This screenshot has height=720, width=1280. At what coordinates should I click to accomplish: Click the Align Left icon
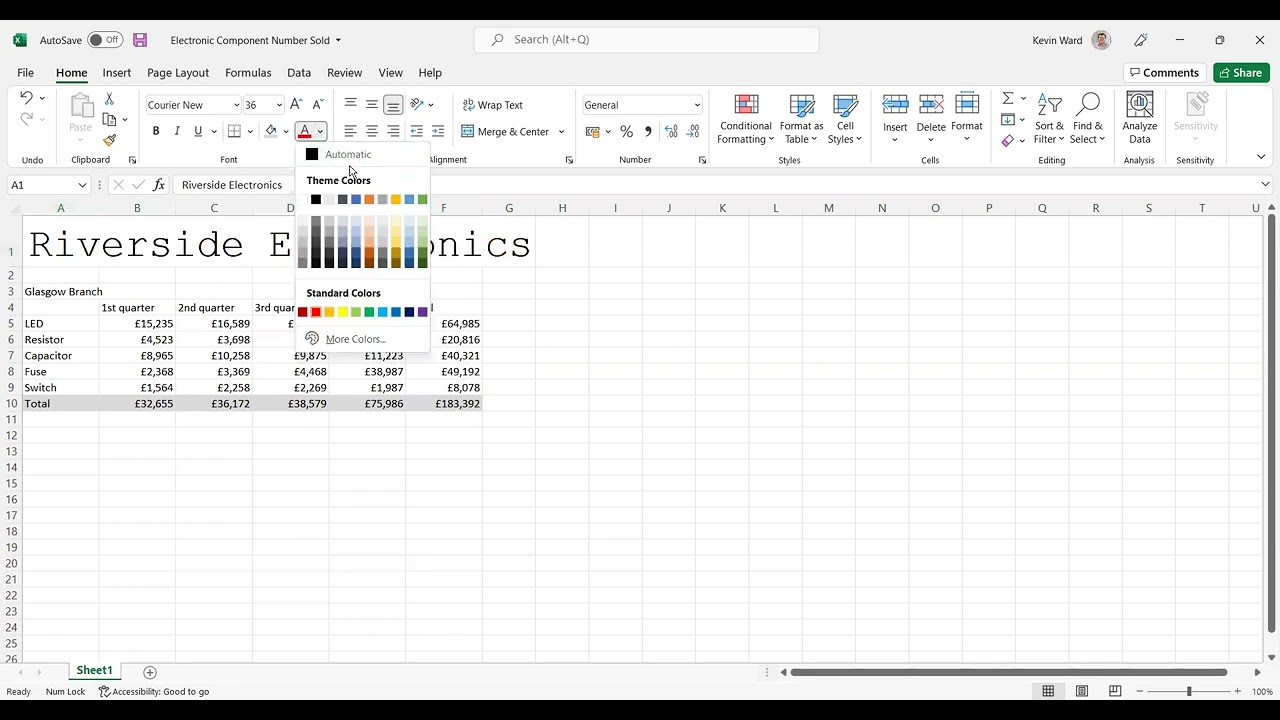(350, 131)
